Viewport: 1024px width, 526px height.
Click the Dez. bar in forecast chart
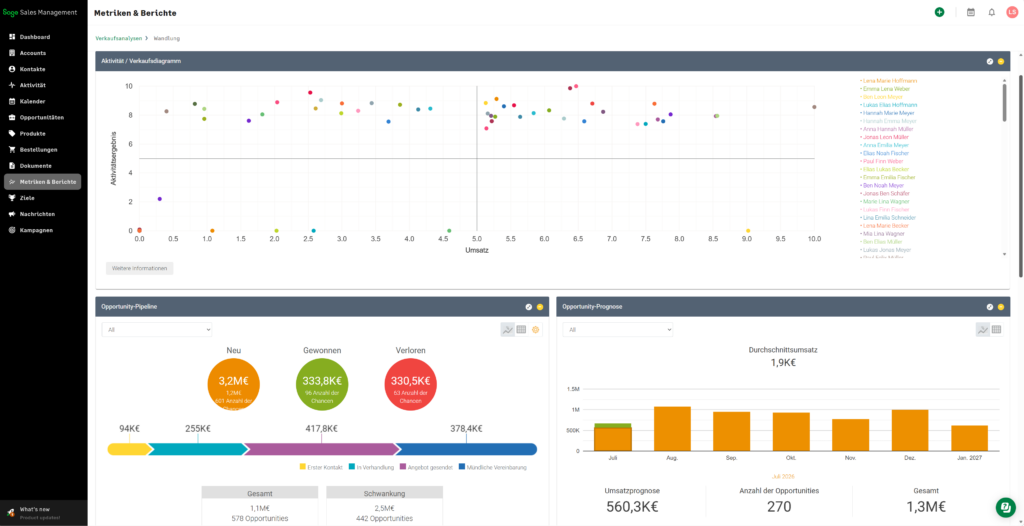coord(910,430)
